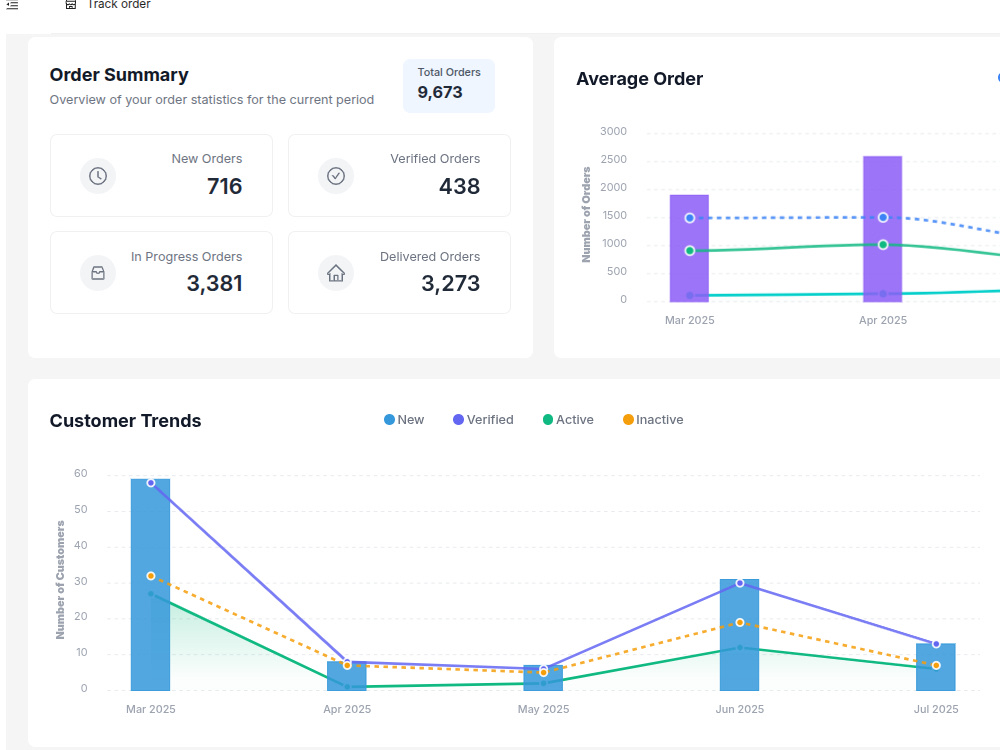1000x750 pixels.
Task: Click the Jul 2025 Verified line data point
Action: (x=936, y=644)
